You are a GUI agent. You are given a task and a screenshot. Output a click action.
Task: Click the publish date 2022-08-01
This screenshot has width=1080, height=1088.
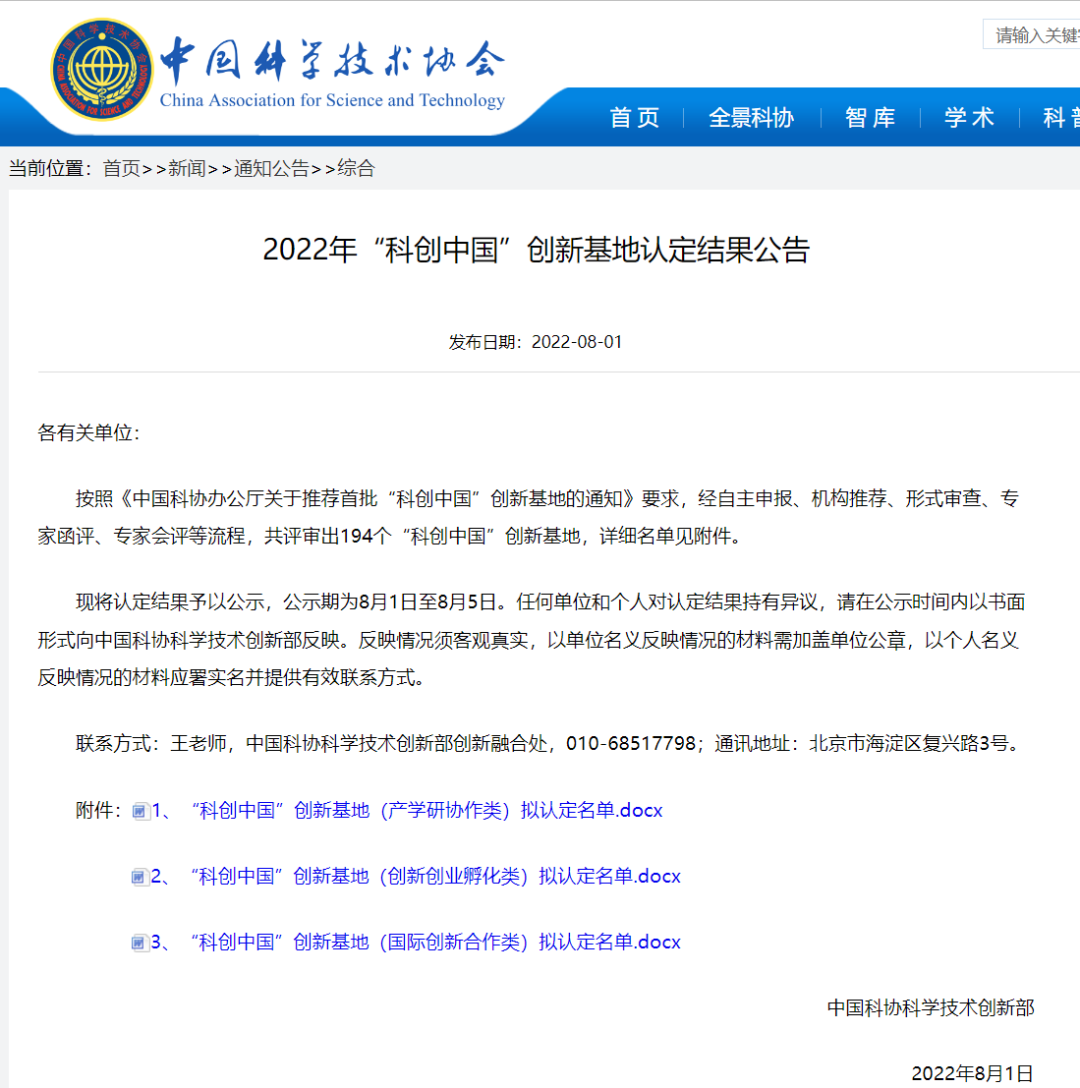click(x=577, y=342)
